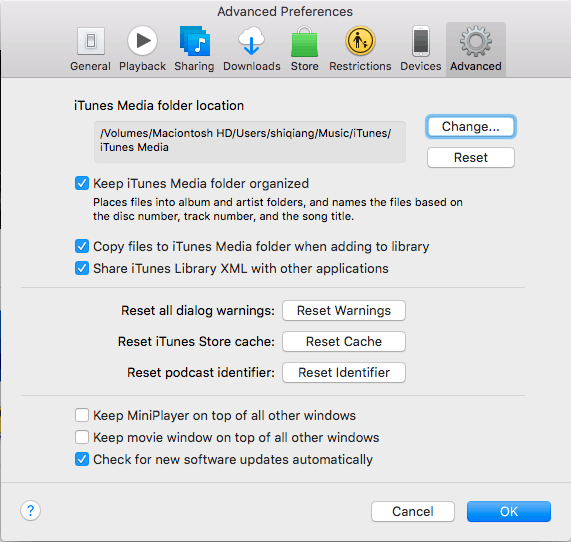Toggle Check for new software updates automatically
This screenshot has height=542, width=571.
coord(82,459)
